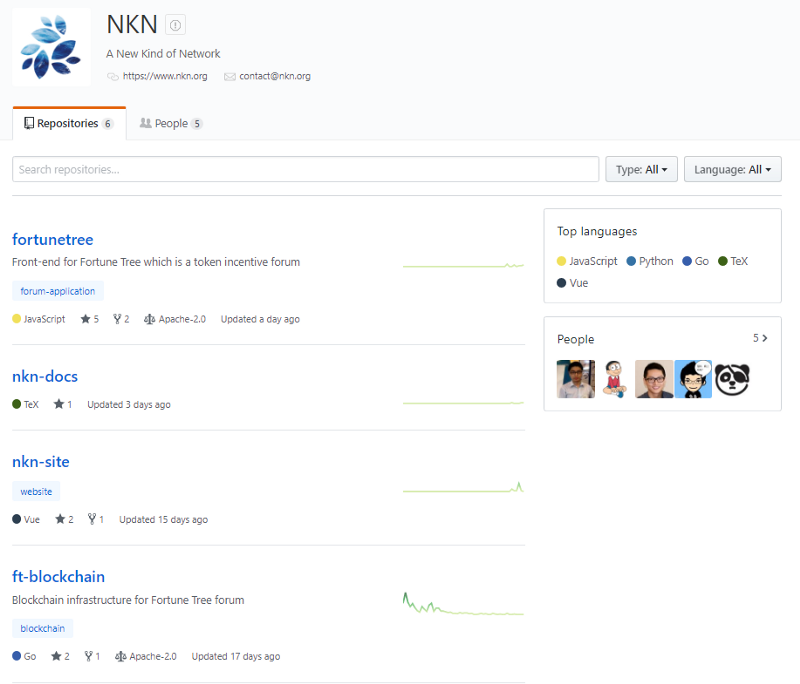Click the Apache-2.0 license icon on fortunetree
Screen dimensions: 800x684
[x=149, y=319]
